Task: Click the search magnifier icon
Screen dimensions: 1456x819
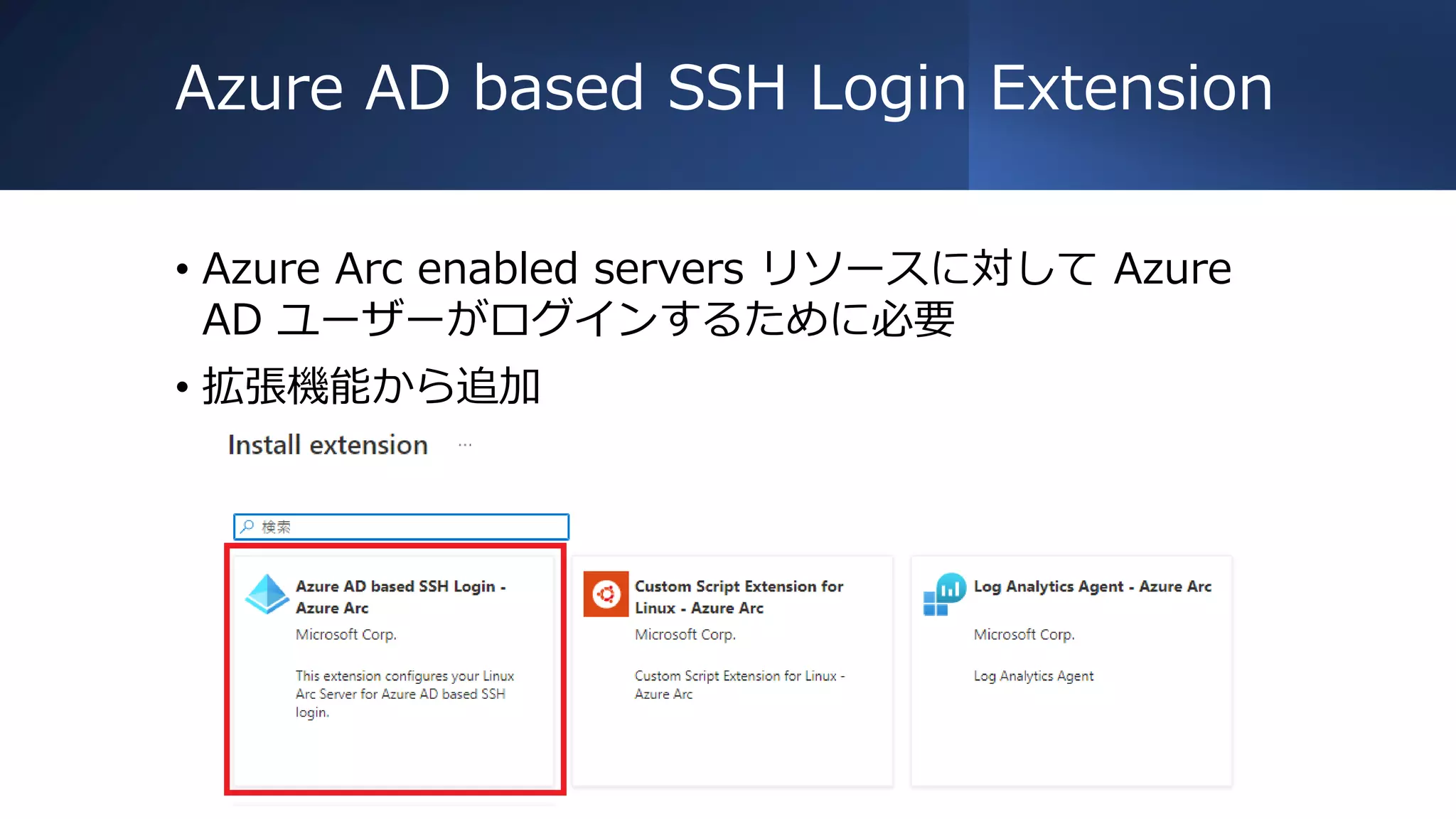Action: pyautogui.click(x=247, y=527)
